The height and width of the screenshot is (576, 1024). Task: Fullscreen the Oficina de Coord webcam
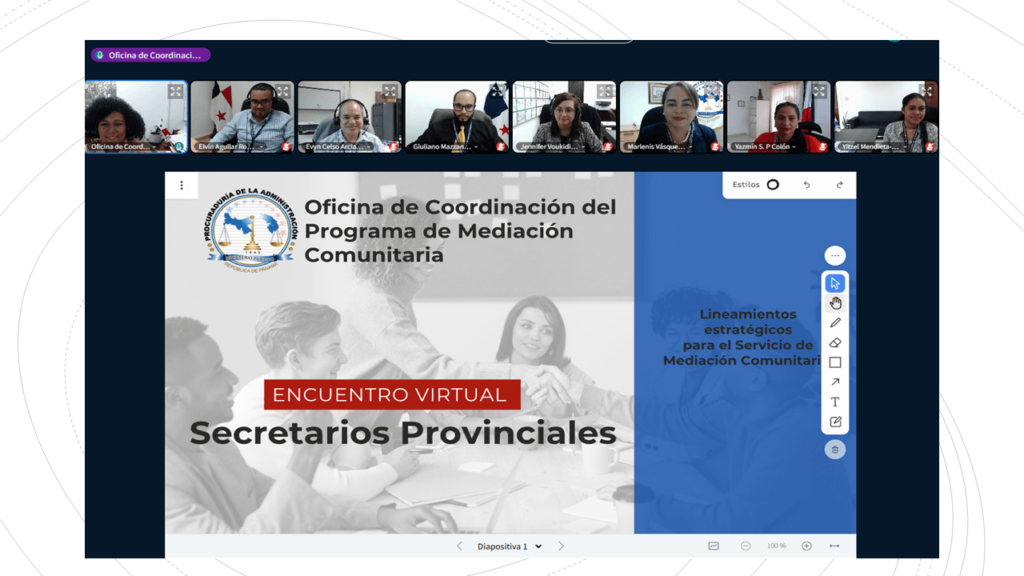175,92
